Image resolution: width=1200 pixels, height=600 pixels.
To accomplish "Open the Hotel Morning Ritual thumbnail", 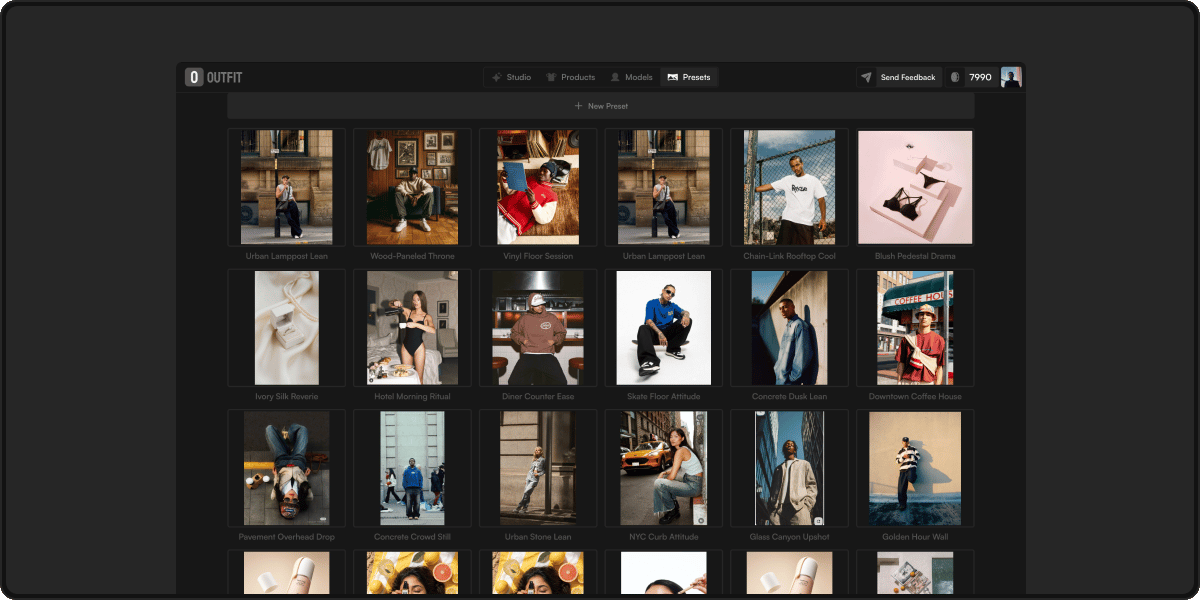I will pos(412,328).
